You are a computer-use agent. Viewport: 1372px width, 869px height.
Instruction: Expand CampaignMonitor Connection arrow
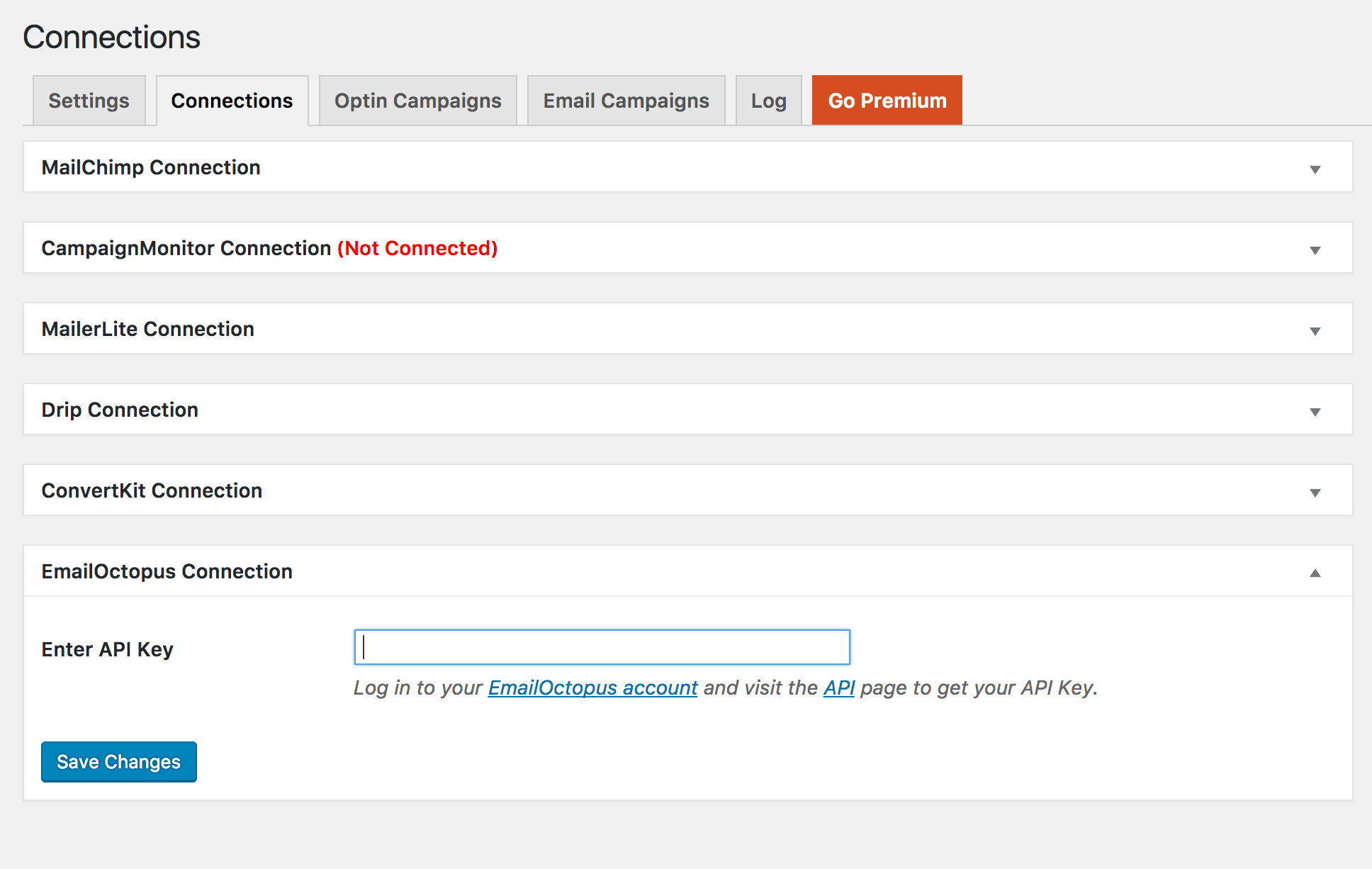click(1315, 250)
